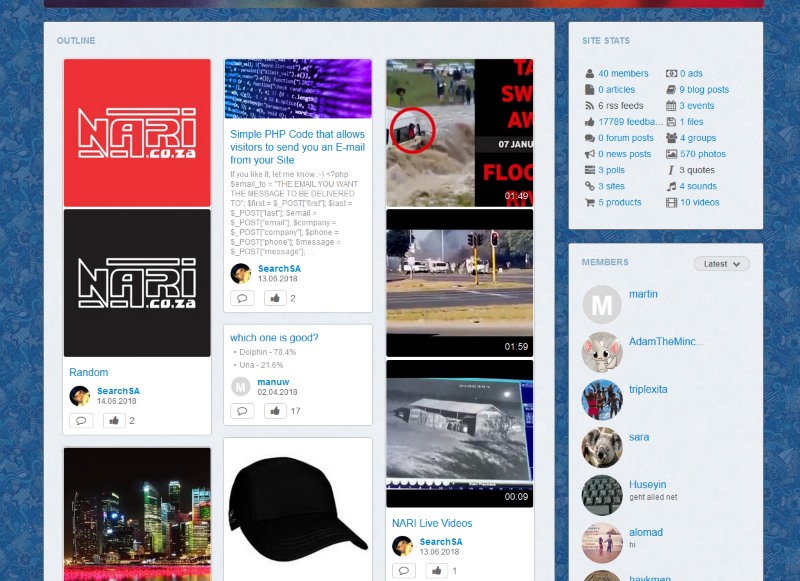Open the '40 members' stats link
The height and width of the screenshot is (581, 800).
click(x=623, y=74)
